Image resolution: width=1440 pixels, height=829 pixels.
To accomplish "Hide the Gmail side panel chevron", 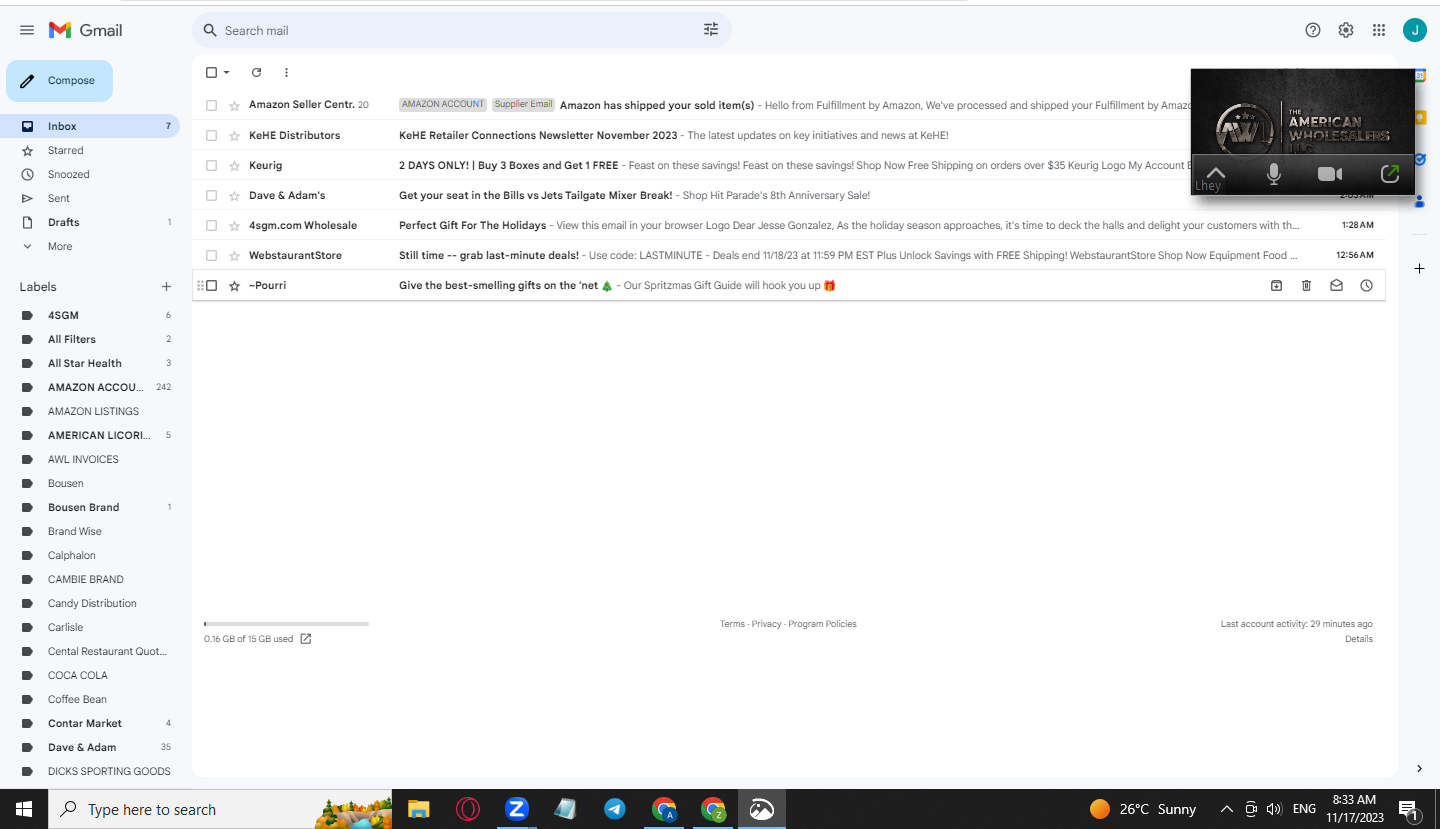I will click(x=1419, y=768).
